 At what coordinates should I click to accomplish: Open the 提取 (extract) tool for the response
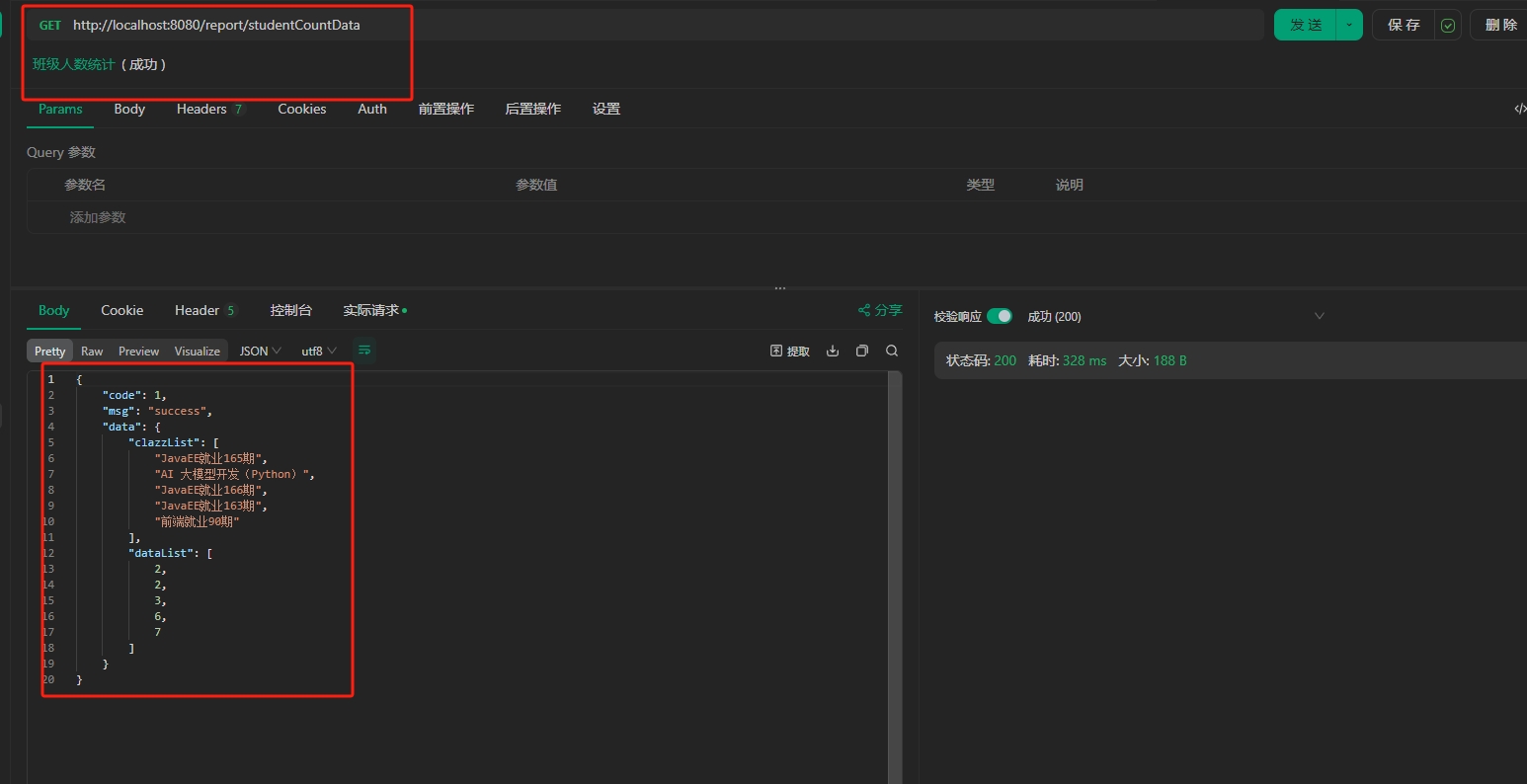tap(789, 351)
